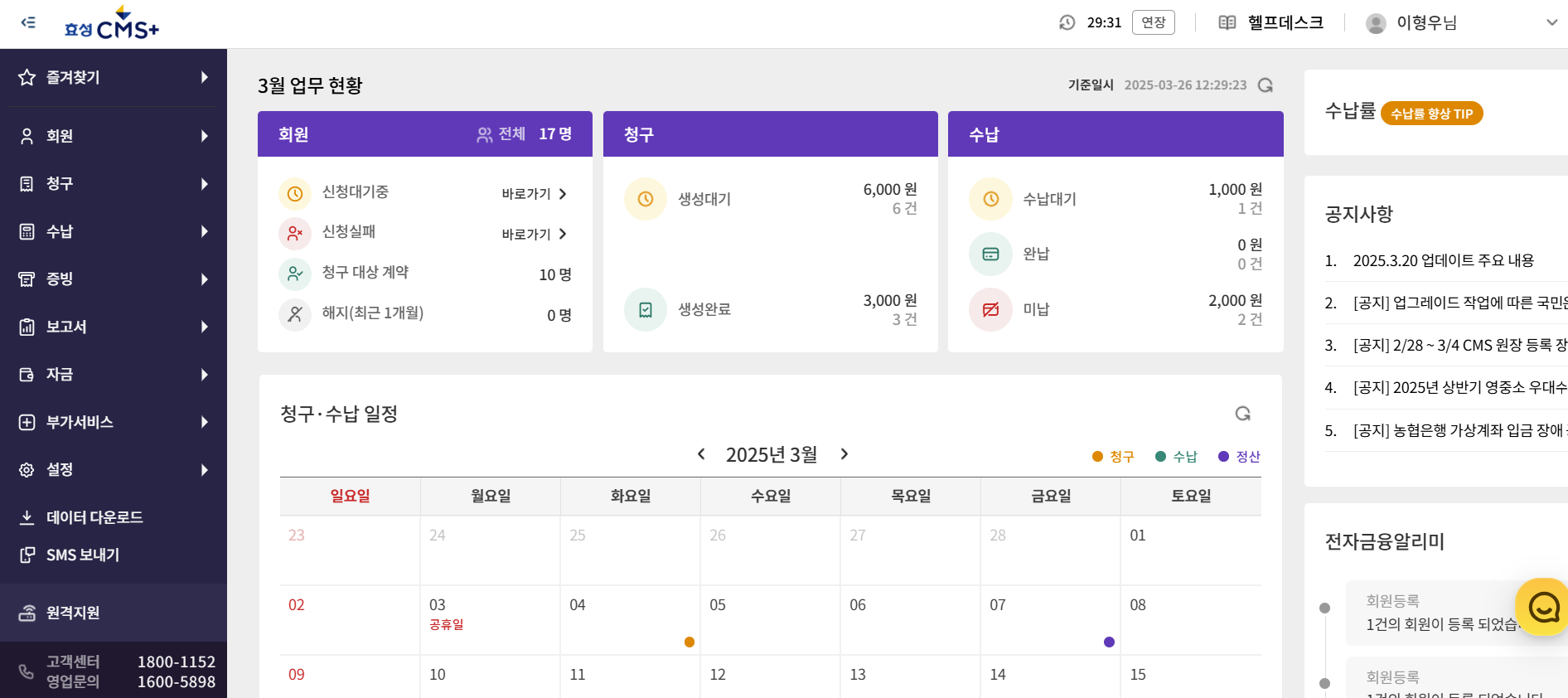Click the 전체 17 명 member count
This screenshot has width=1568, height=698.
click(x=525, y=133)
